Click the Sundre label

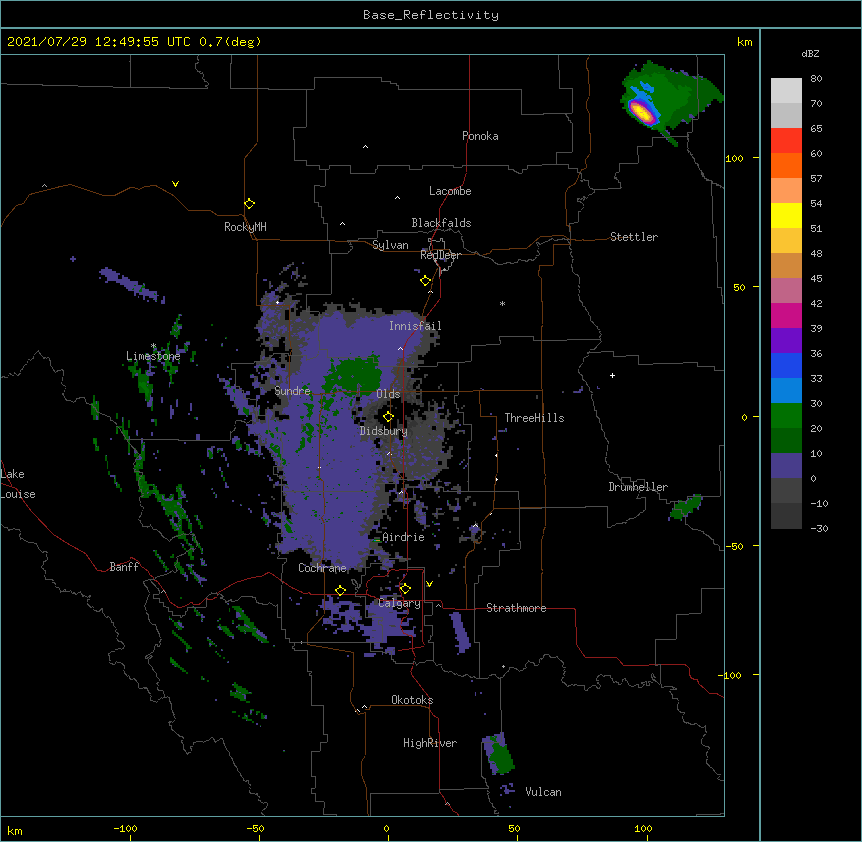[x=292, y=391]
